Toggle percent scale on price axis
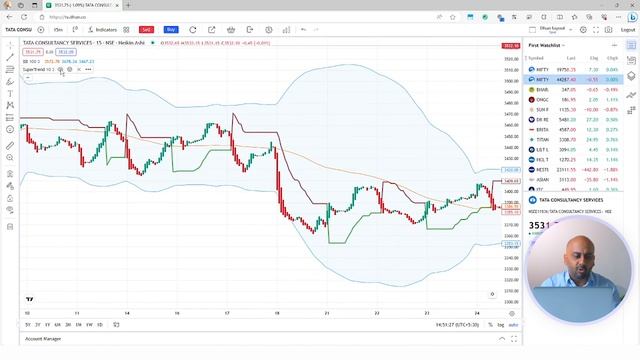The width and height of the screenshot is (640, 360). click(x=490, y=325)
